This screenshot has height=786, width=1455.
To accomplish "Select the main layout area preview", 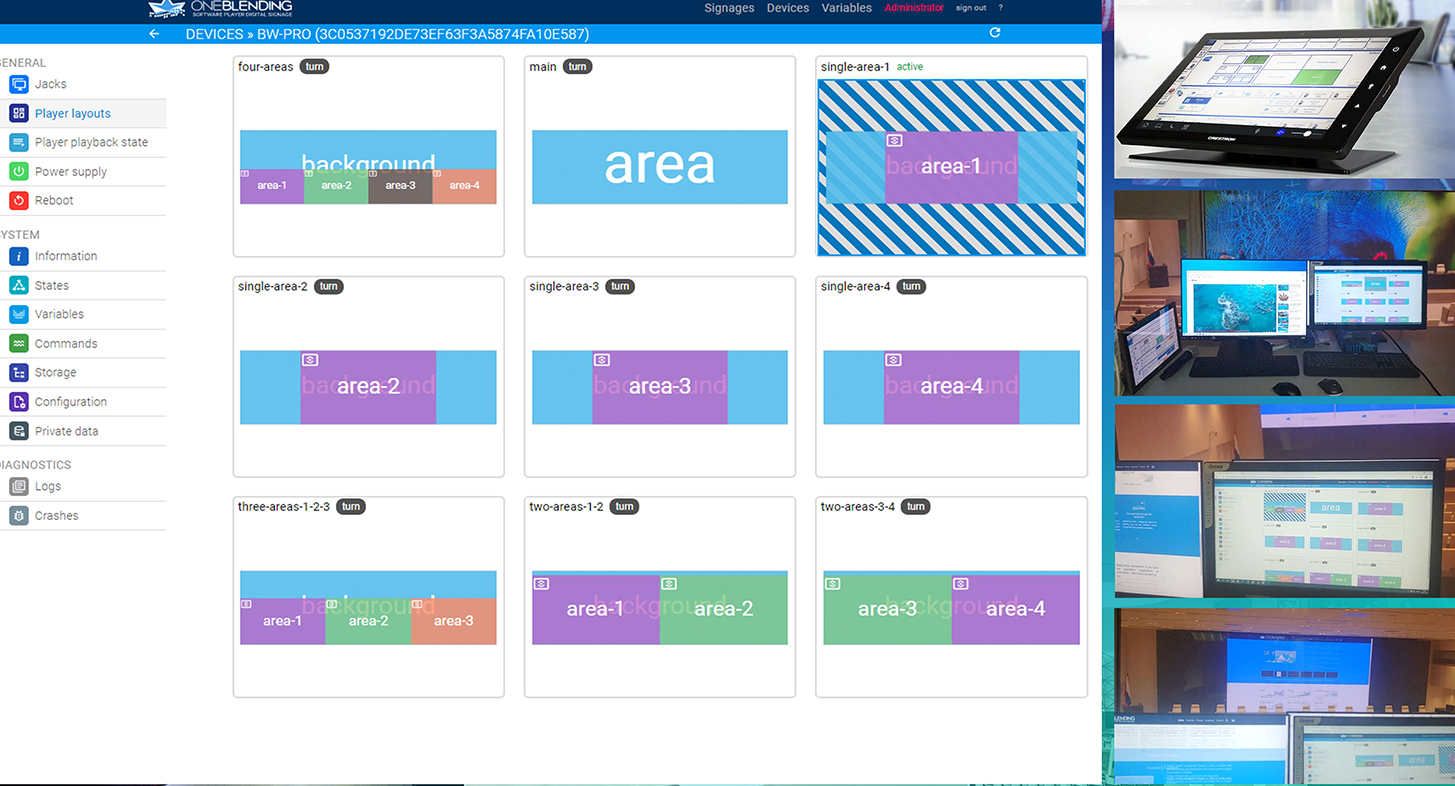I will tap(659, 167).
